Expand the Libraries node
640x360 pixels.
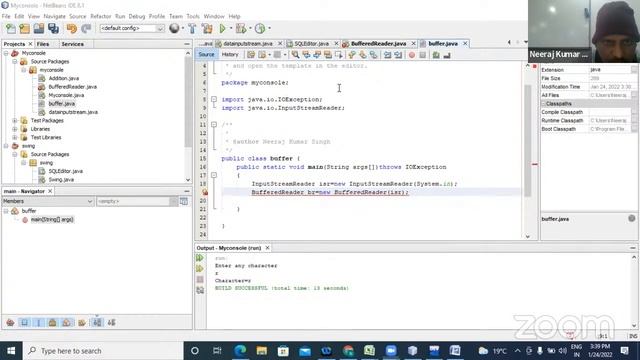(x=15, y=129)
